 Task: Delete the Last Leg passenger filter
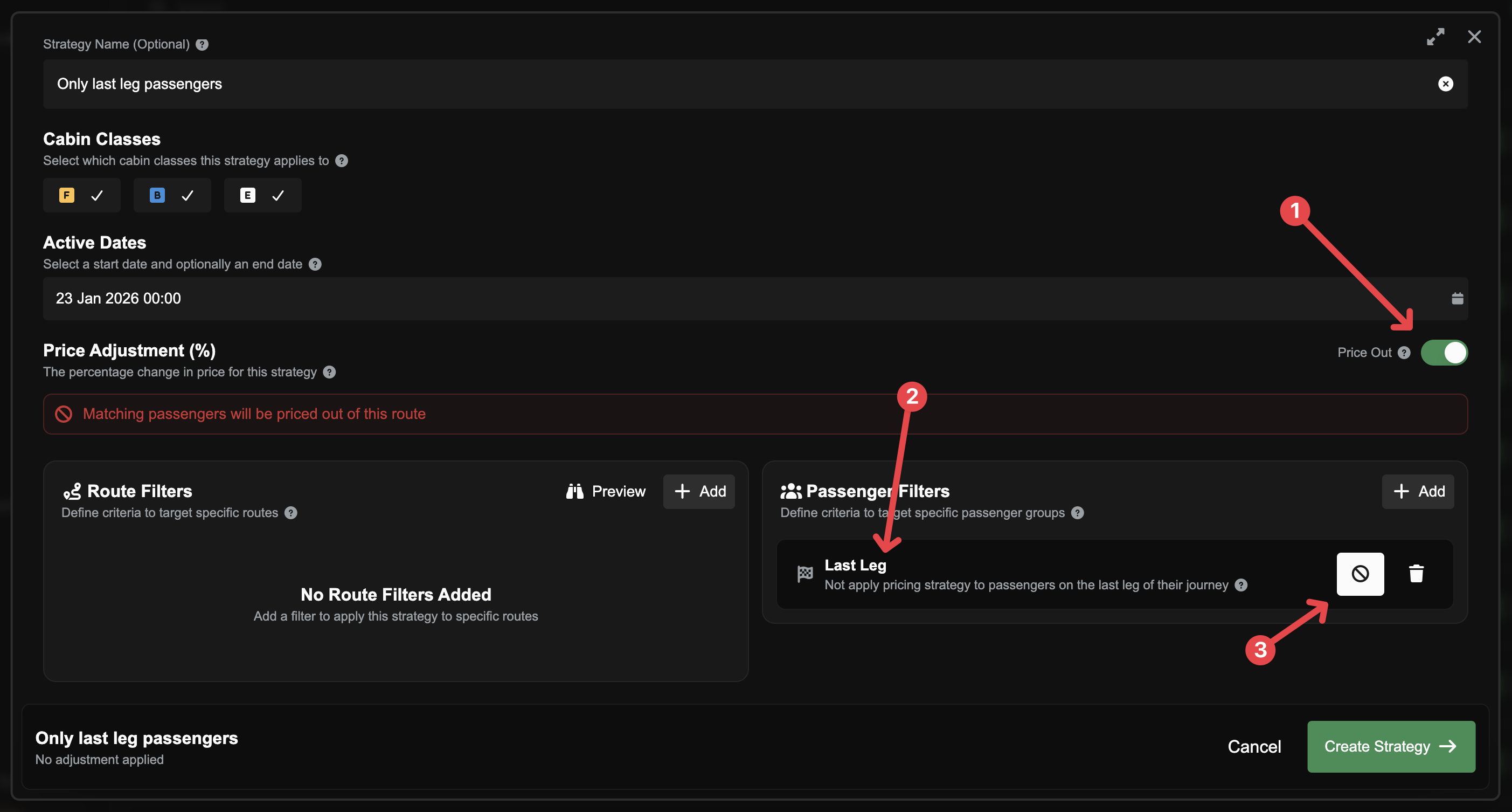[x=1416, y=574]
